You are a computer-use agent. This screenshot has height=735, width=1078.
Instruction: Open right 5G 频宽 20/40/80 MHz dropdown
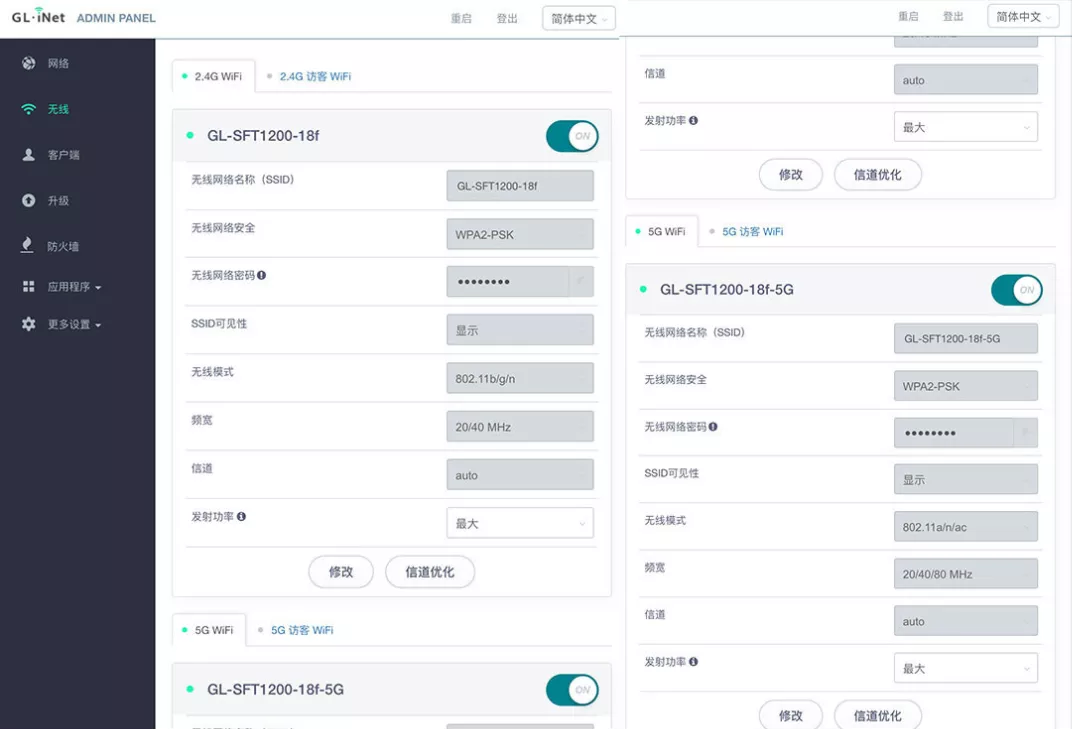pos(965,574)
